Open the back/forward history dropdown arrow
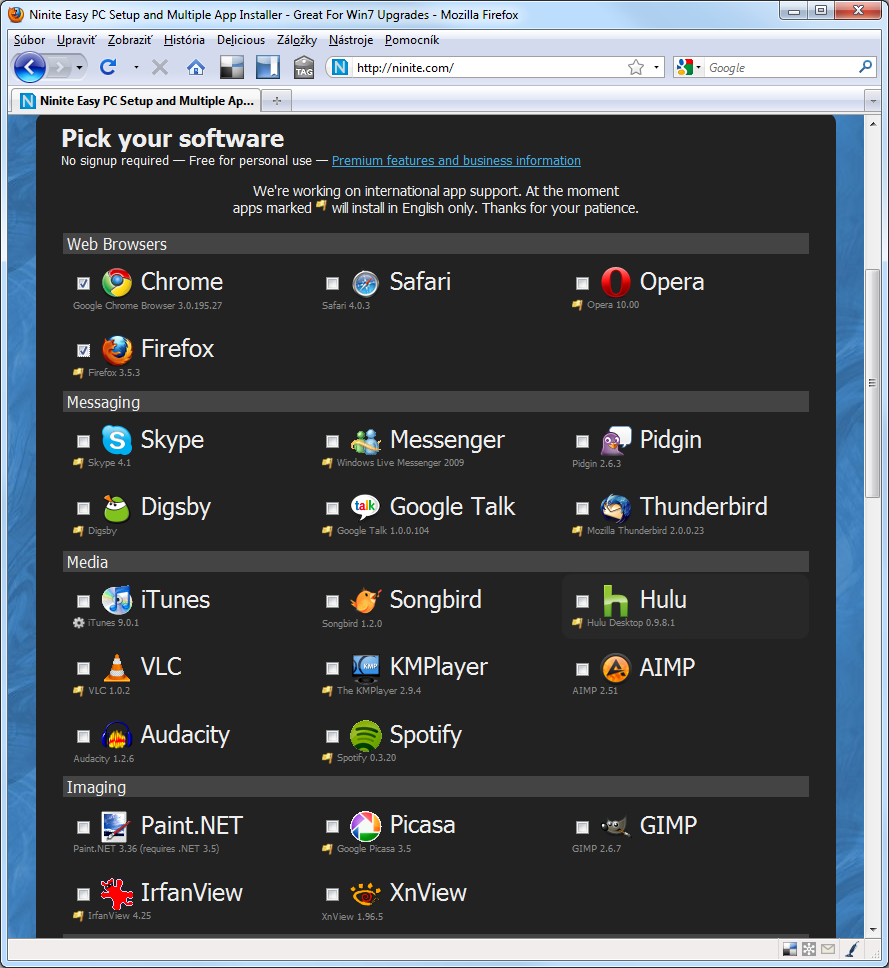889x968 pixels. (x=79, y=67)
